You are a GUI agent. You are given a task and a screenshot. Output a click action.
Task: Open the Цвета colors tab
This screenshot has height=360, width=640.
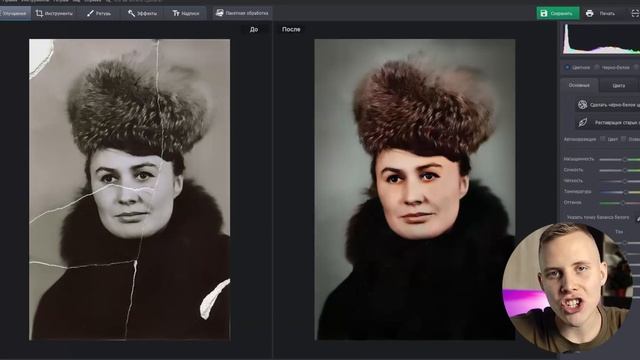pos(619,86)
